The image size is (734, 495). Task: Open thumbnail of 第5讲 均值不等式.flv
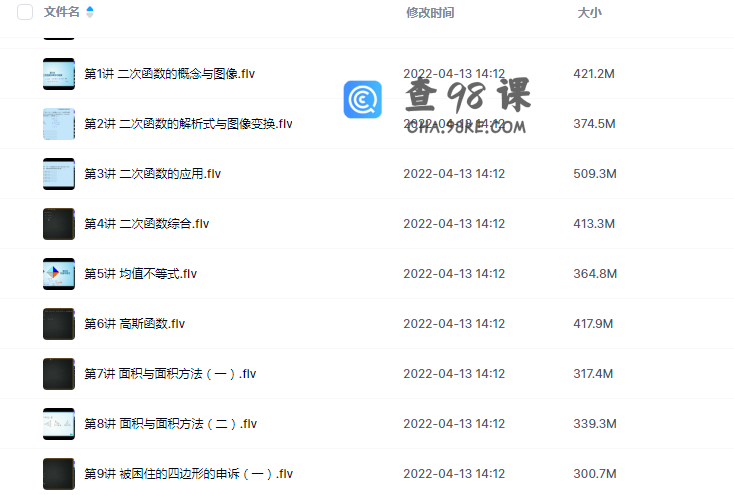[x=59, y=274]
